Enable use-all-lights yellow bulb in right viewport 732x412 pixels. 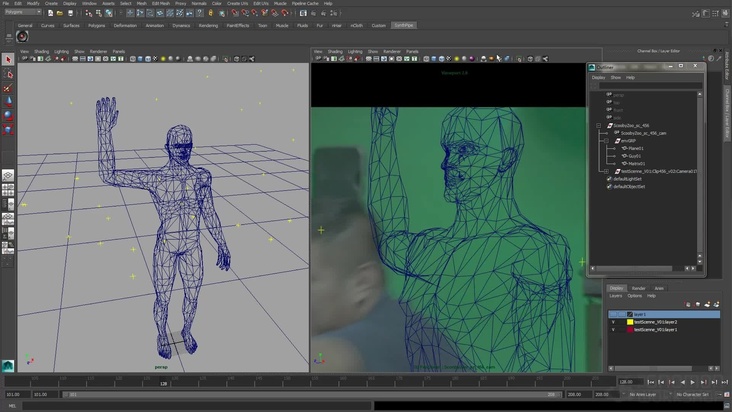(x=457, y=59)
